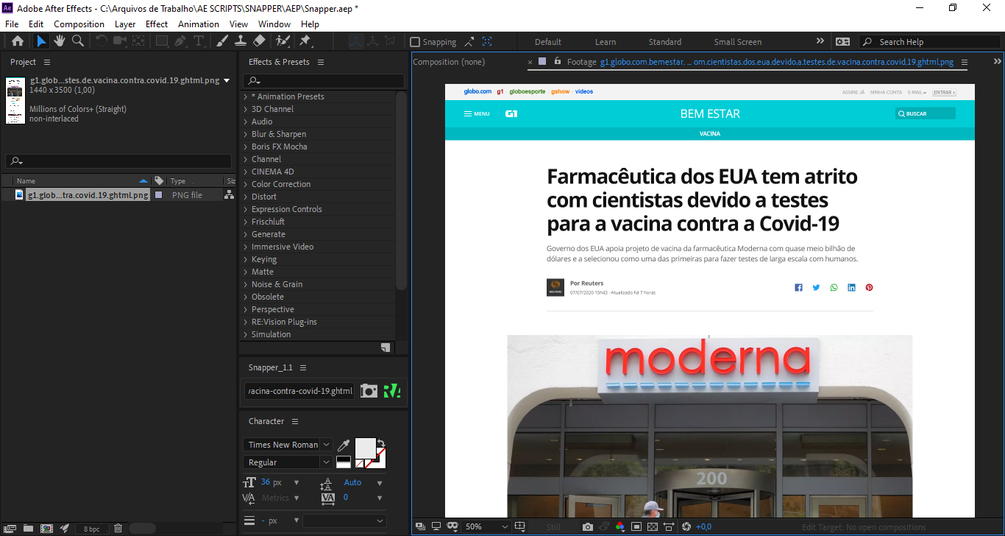This screenshot has height=536, width=1005.
Task: Swap fill and stroke colors arrow
Action: [x=381, y=442]
